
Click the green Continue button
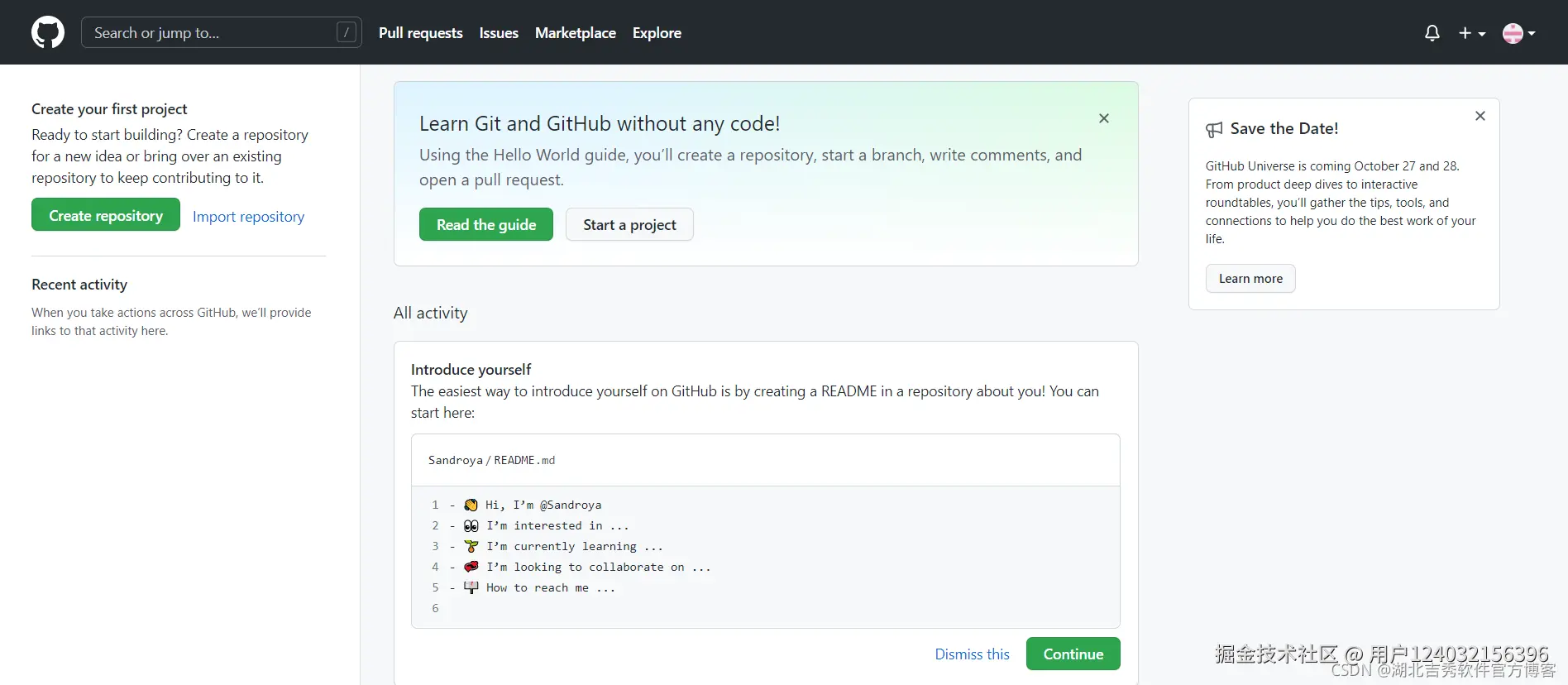(1073, 654)
